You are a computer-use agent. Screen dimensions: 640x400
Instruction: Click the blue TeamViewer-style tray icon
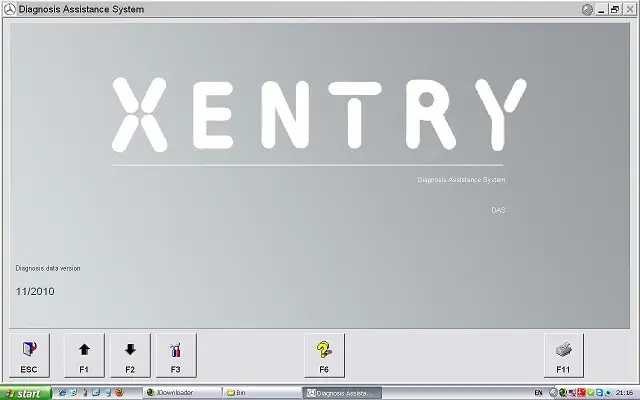click(599, 393)
